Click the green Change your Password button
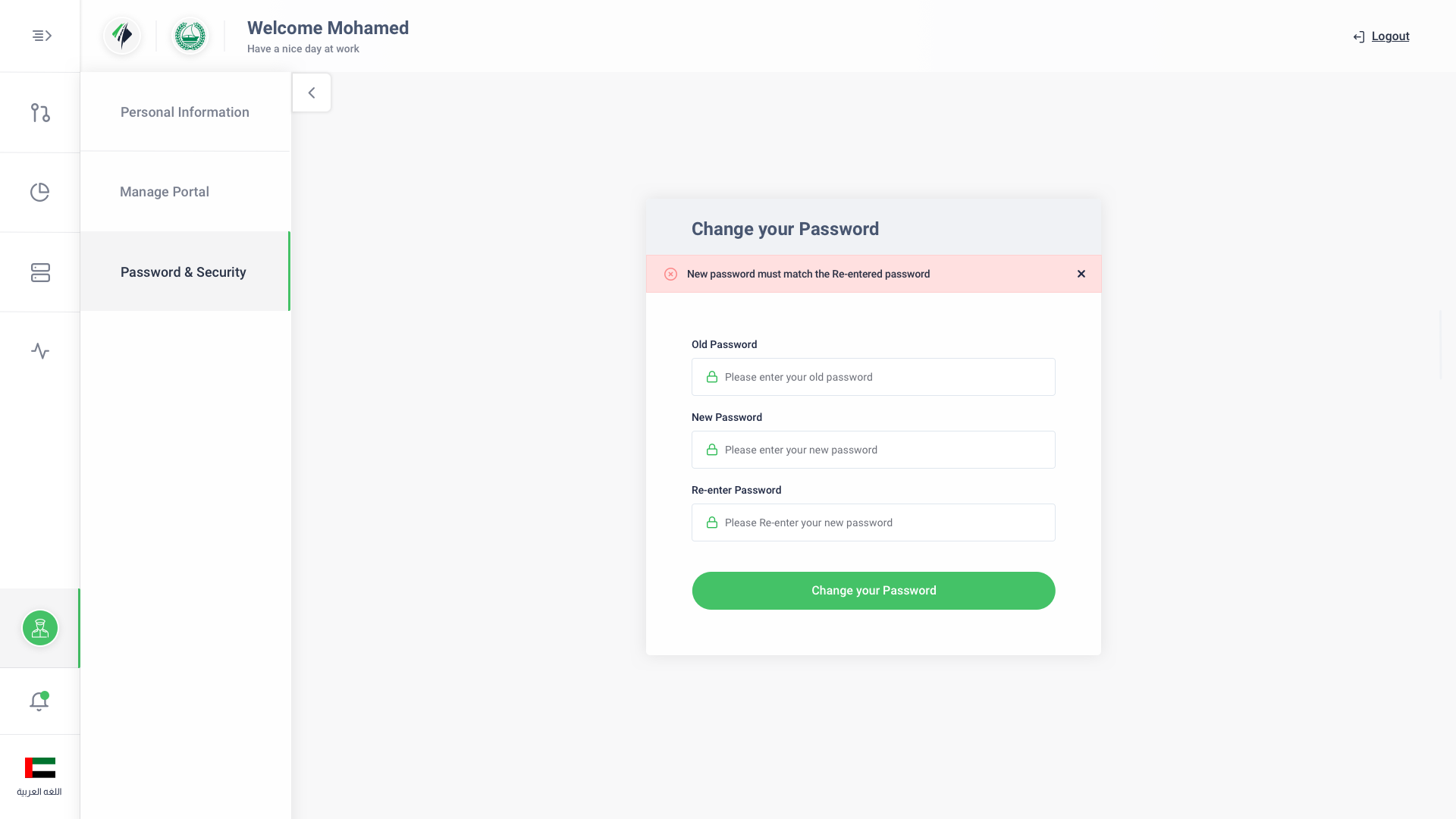This screenshot has height=819, width=1456. 874,591
